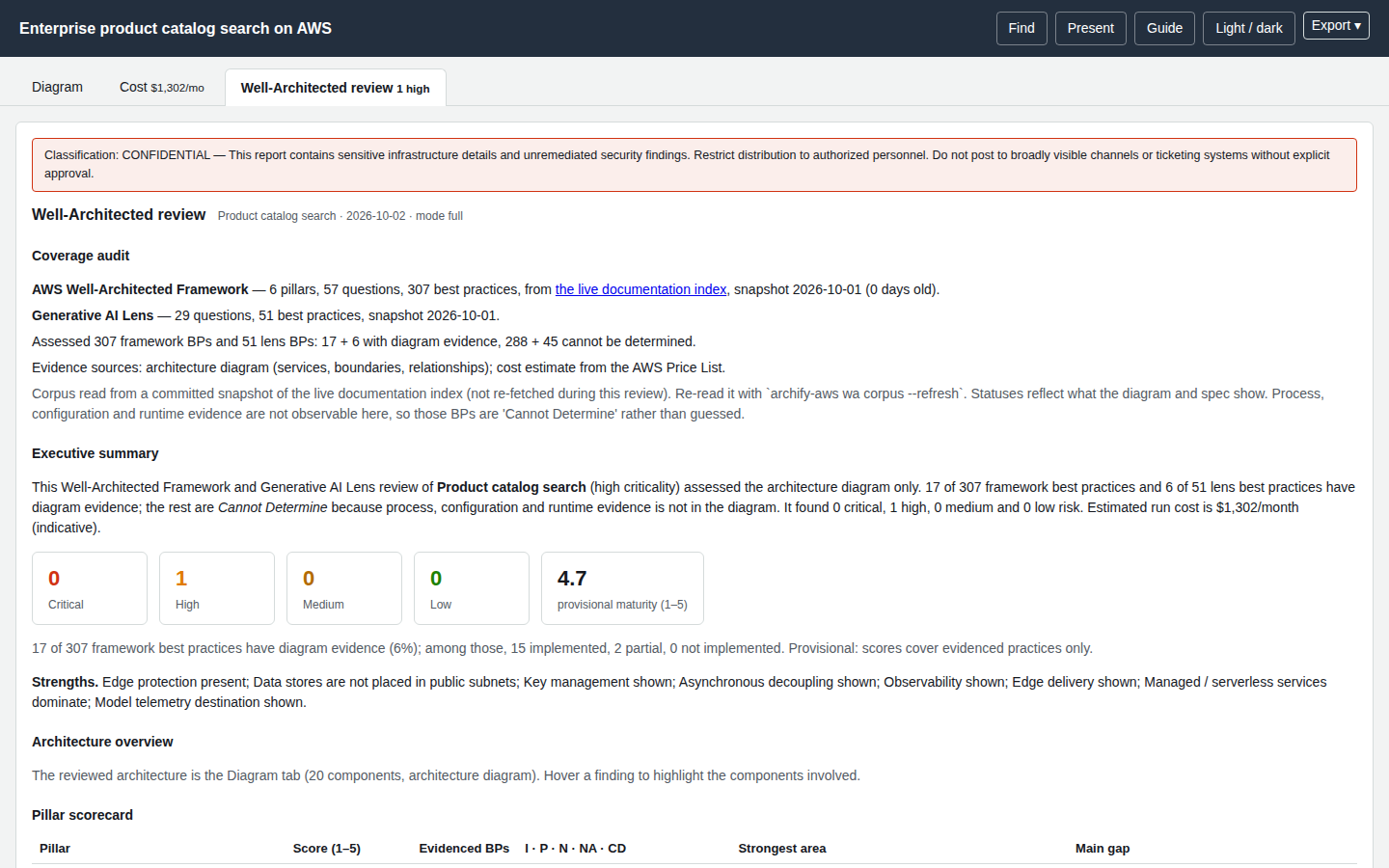Click the AWS Well-Architected Framework label

click(x=140, y=289)
